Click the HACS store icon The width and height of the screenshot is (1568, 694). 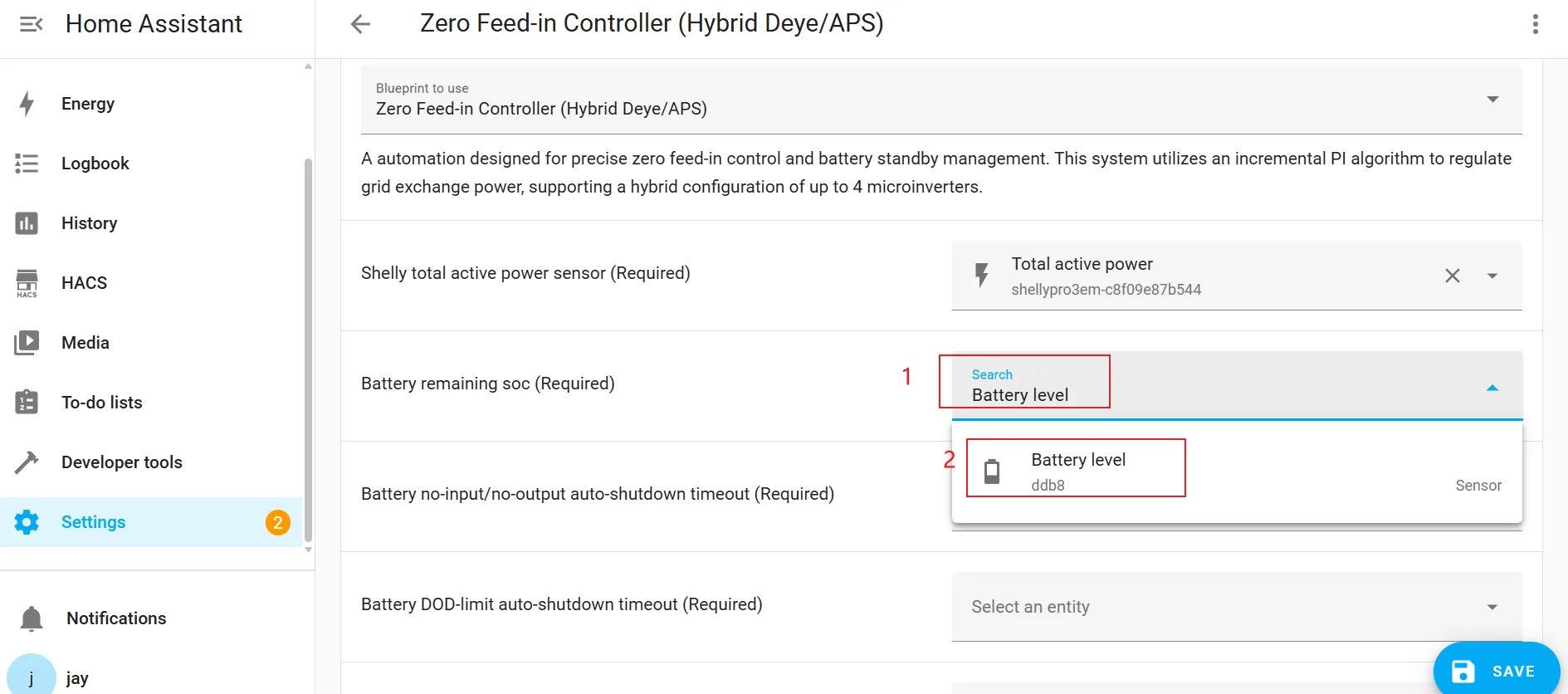click(x=27, y=283)
